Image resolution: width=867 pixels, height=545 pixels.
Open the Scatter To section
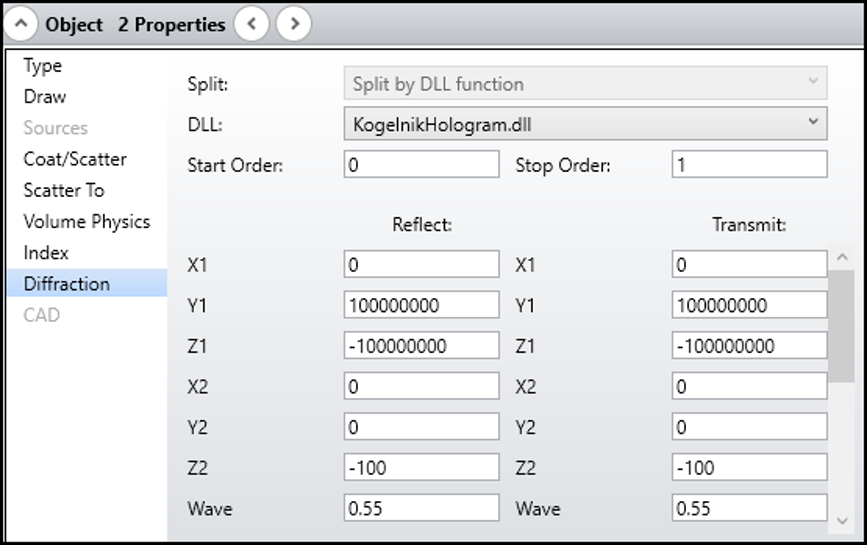pos(64,190)
